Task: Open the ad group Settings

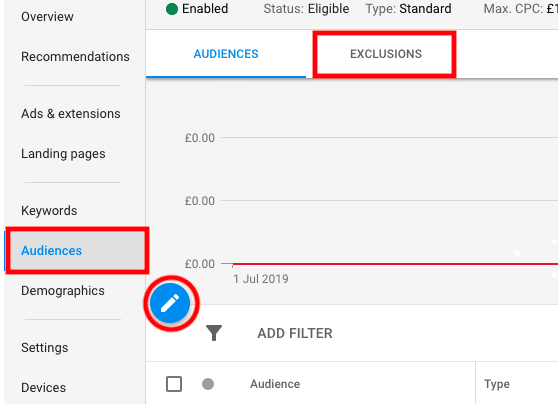Action: (x=44, y=348)
